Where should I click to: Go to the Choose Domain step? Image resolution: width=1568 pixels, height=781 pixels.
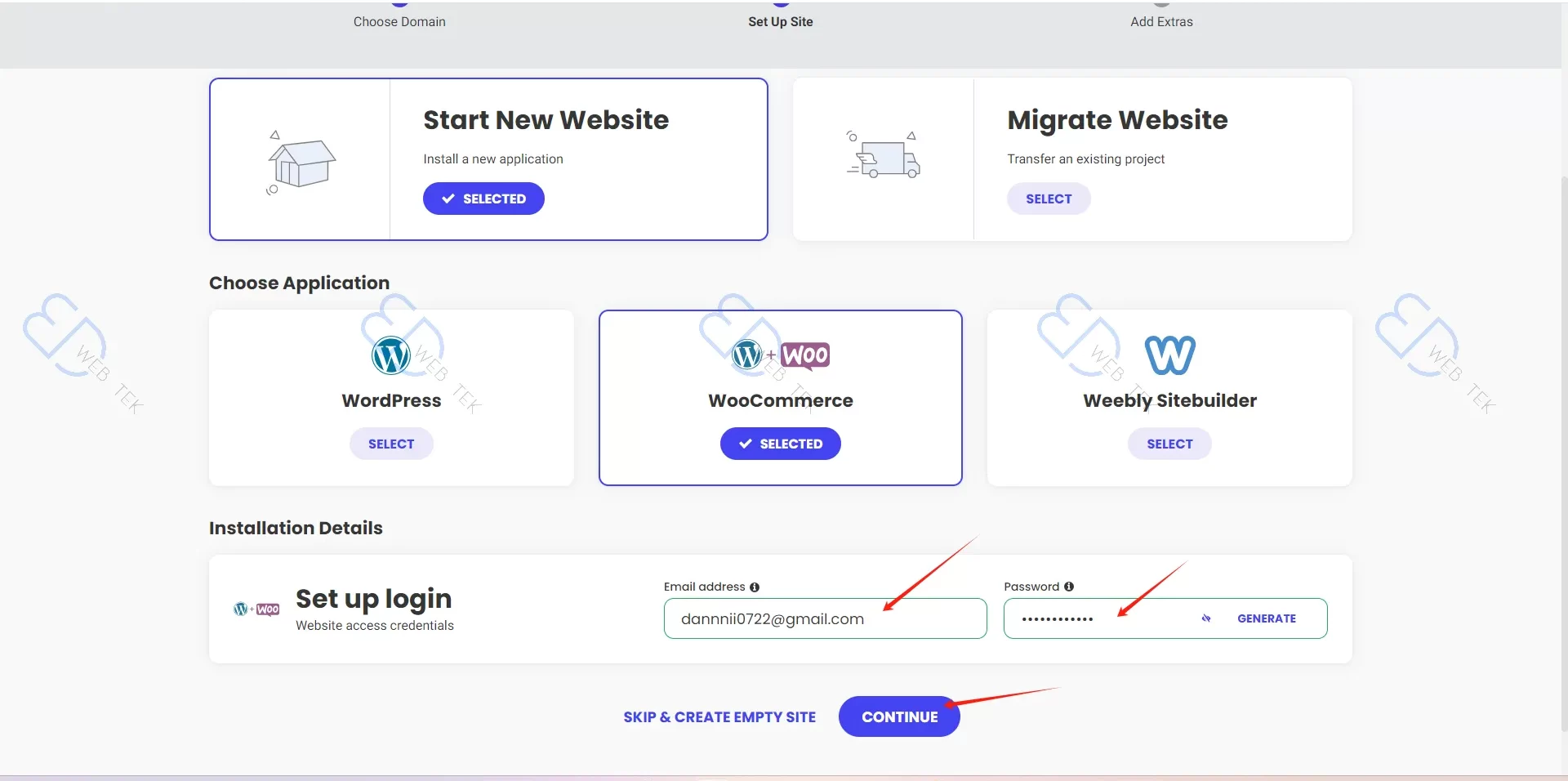click(399, 21)
